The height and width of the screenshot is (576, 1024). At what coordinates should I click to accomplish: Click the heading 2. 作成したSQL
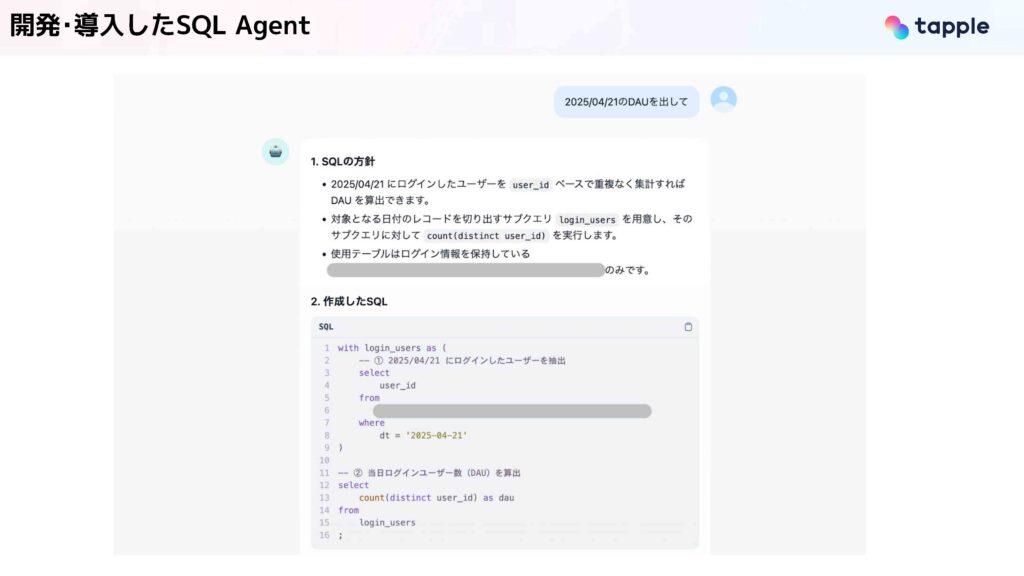coord(349,302)
